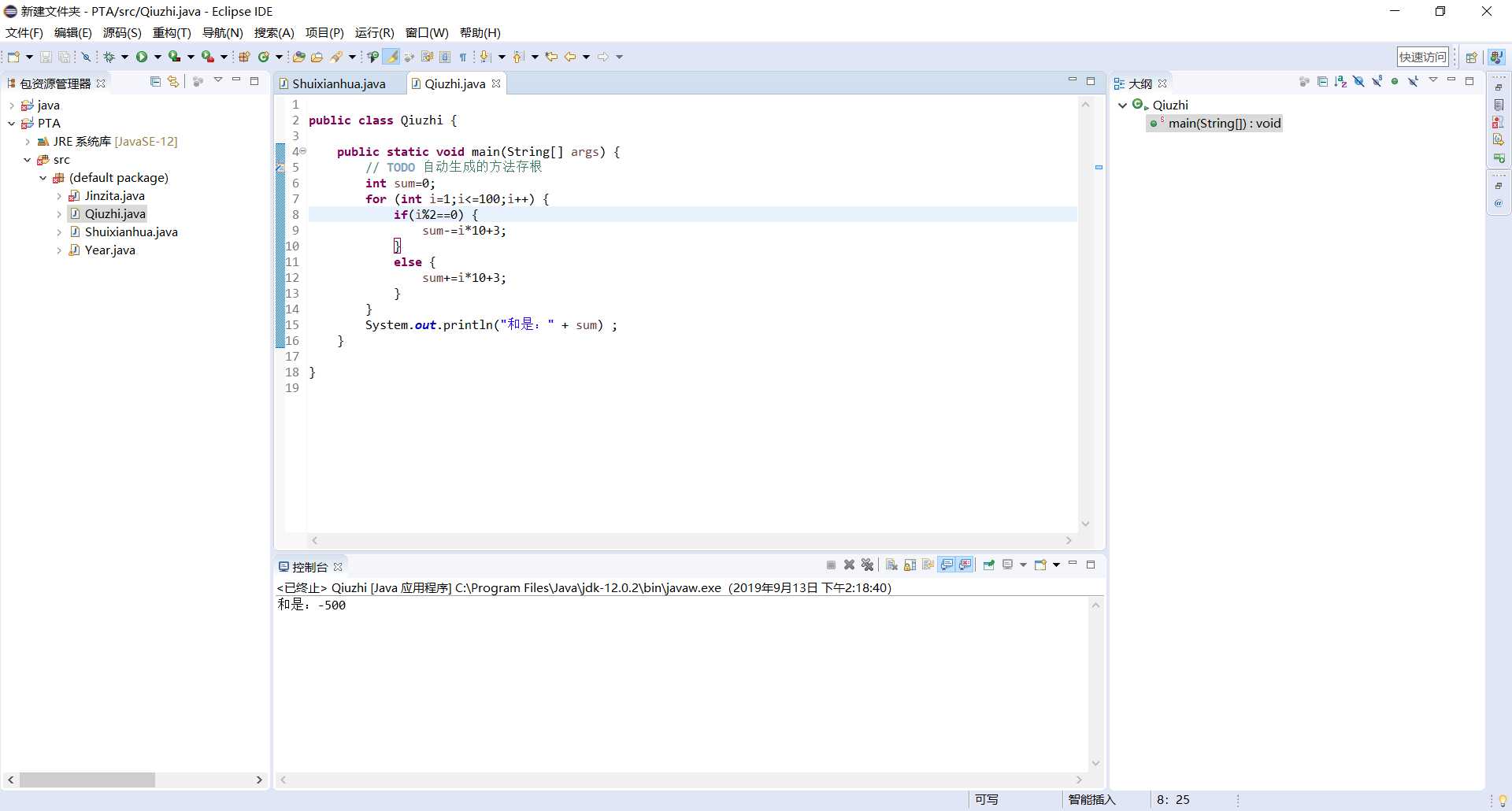Open the 编辑(E) menu

point(72,32)
